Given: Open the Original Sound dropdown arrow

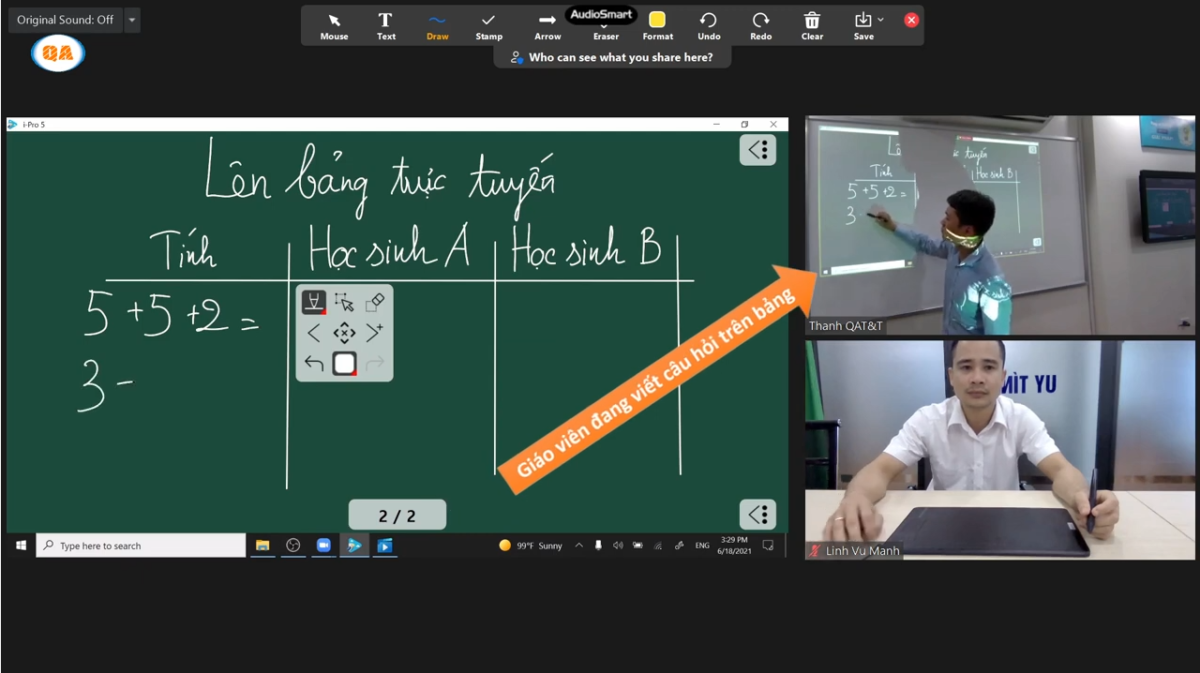Looking at the screenshot, I should point(132,20).
